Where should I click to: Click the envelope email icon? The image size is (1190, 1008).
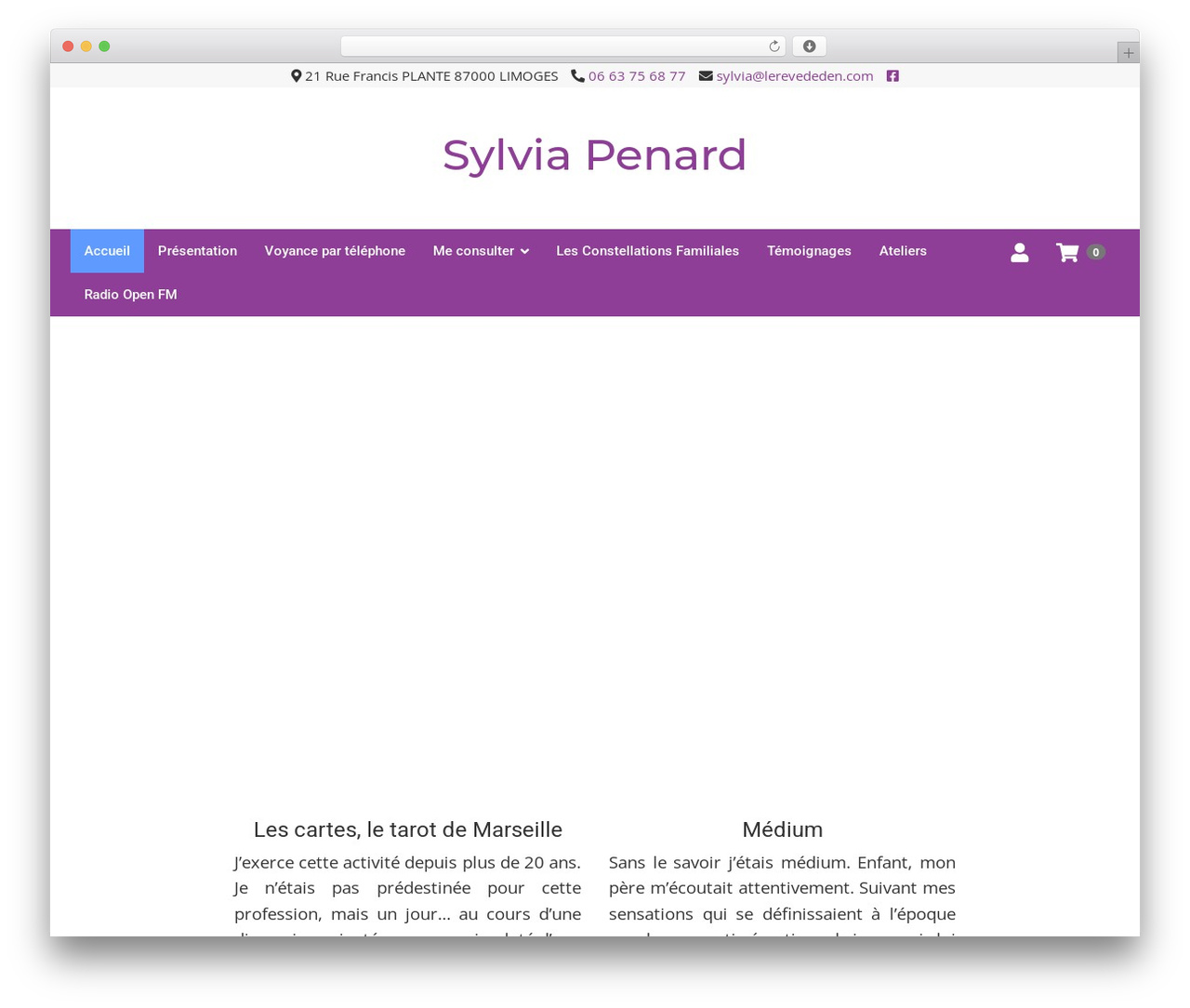click(x=706, y=76)
